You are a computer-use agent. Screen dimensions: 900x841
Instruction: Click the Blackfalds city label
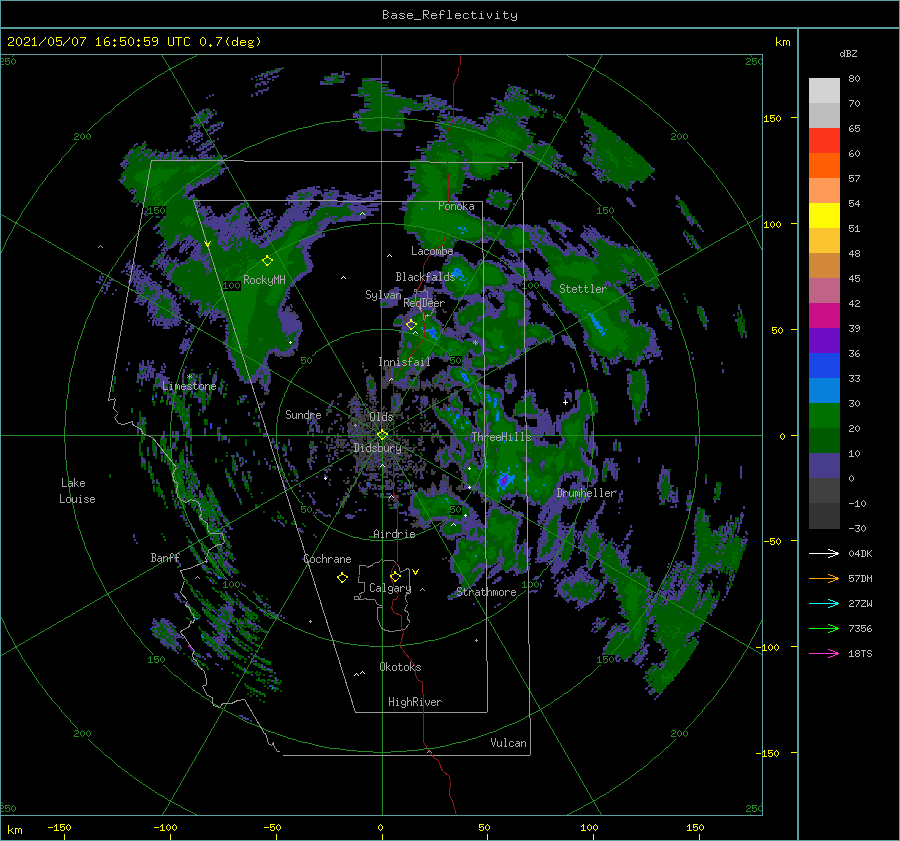(425, 277)
